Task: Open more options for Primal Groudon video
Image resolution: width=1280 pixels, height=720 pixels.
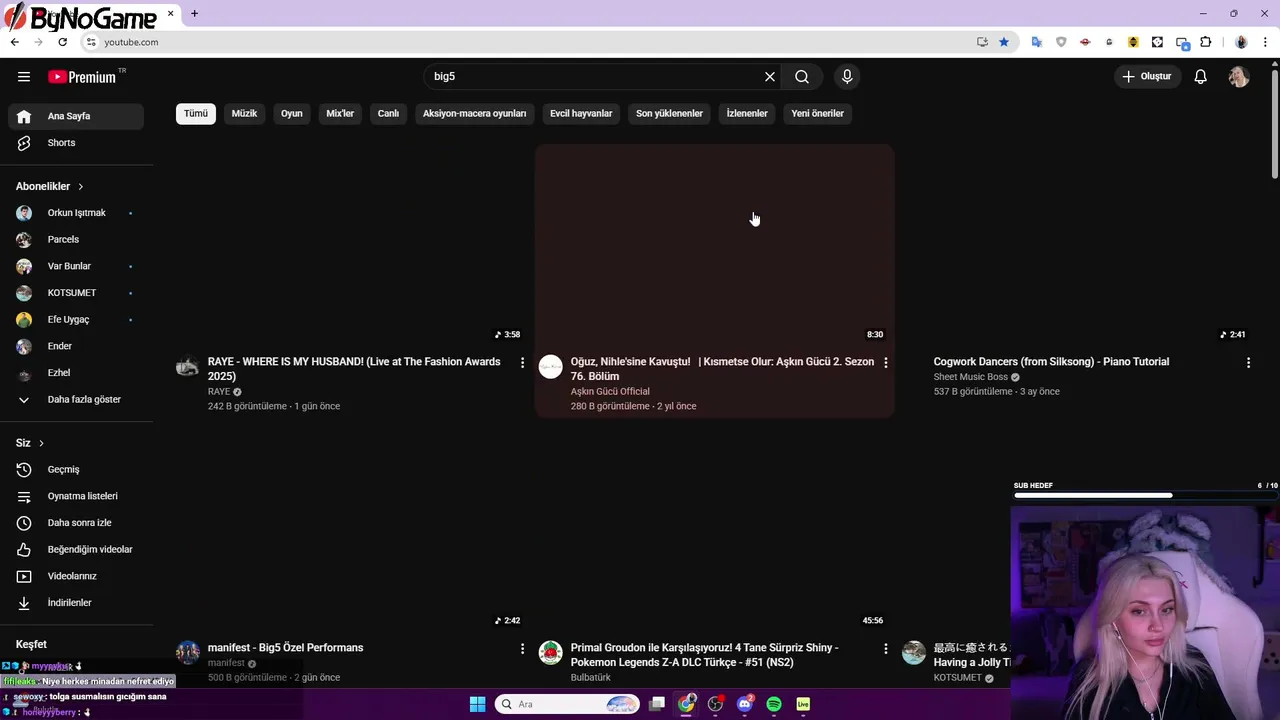Action: point(885,648)
